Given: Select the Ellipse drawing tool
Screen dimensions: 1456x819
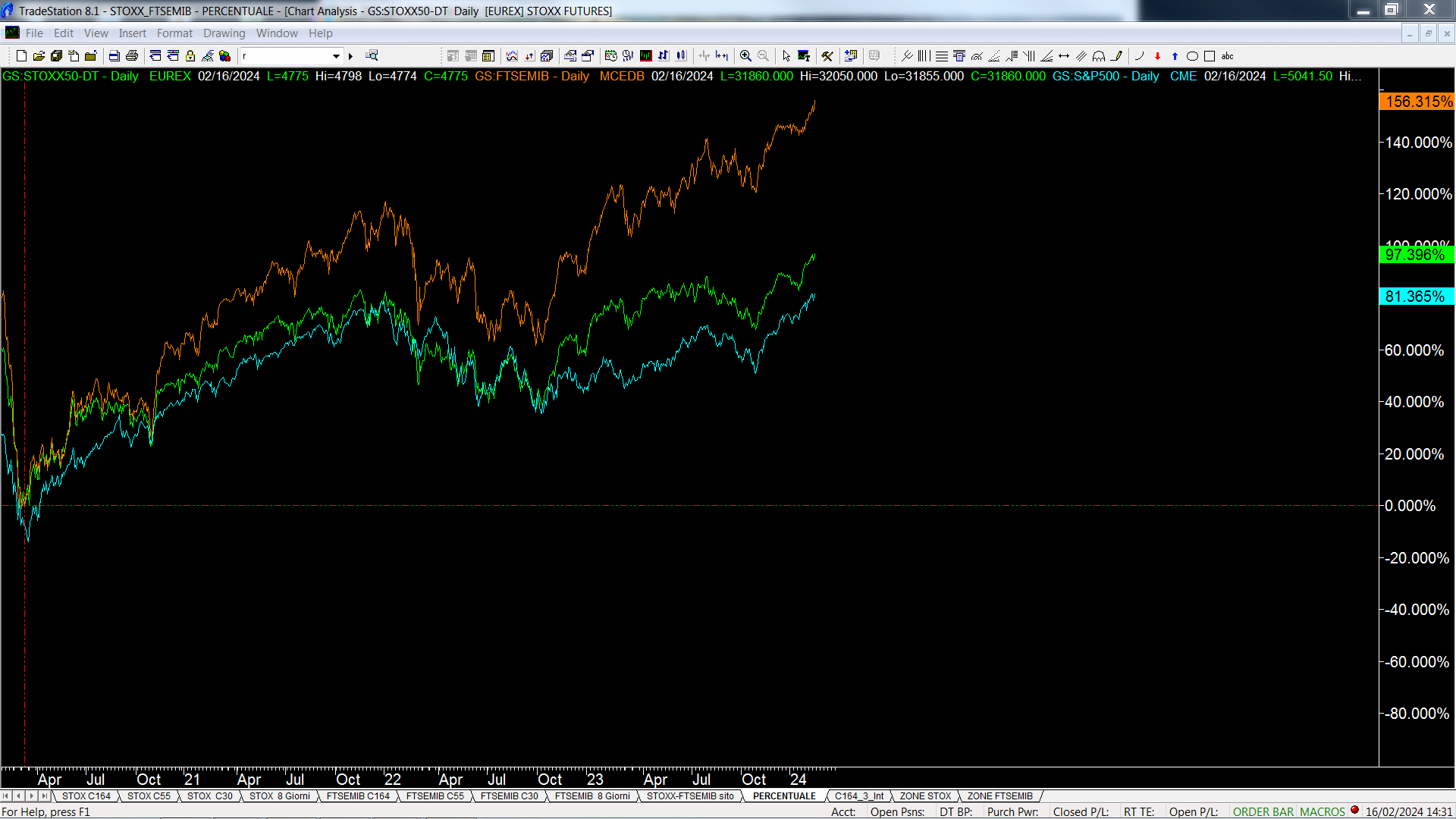Looking at the screenshot, I should click(x=1192, y=56).
